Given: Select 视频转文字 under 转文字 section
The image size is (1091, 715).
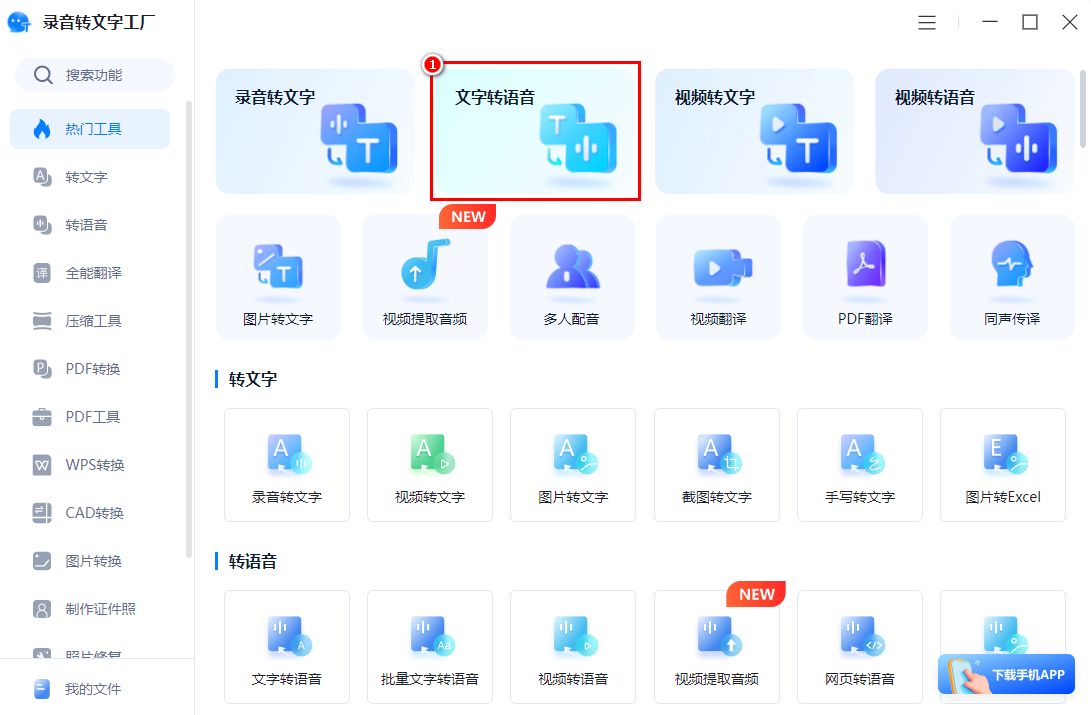Looking at the screenshot, I should [430, 465].
